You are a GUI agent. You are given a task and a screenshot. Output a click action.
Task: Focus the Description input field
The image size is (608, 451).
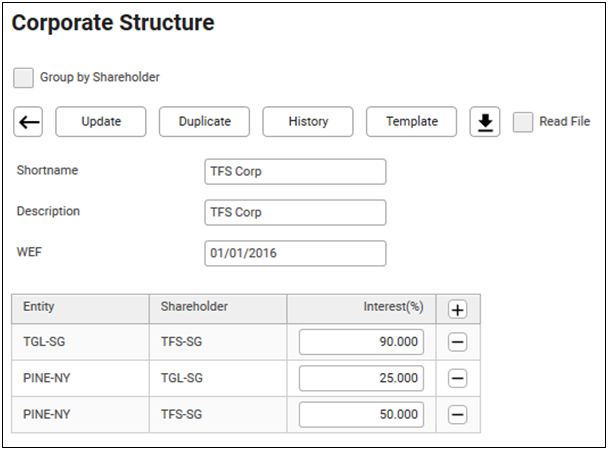pyautogui.click(x=295, y=213)
